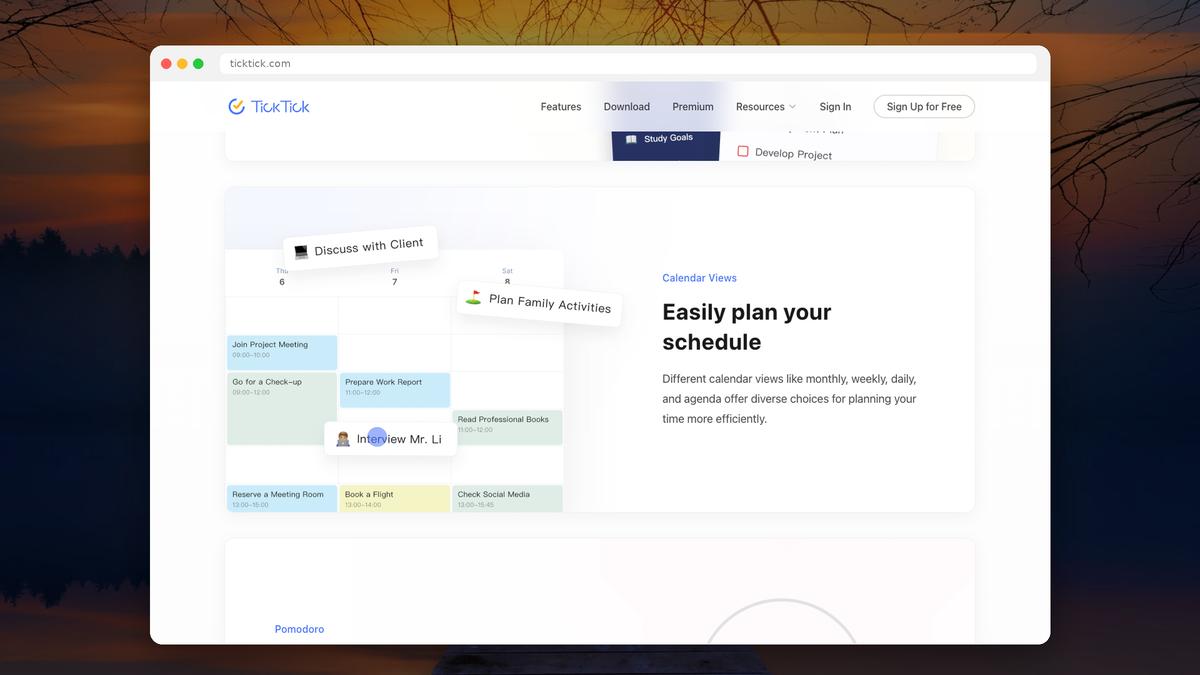The width and height of the screenshot is (1200, 675).
Task: Check the "Develop Project" checkbox
Action: 742,149
